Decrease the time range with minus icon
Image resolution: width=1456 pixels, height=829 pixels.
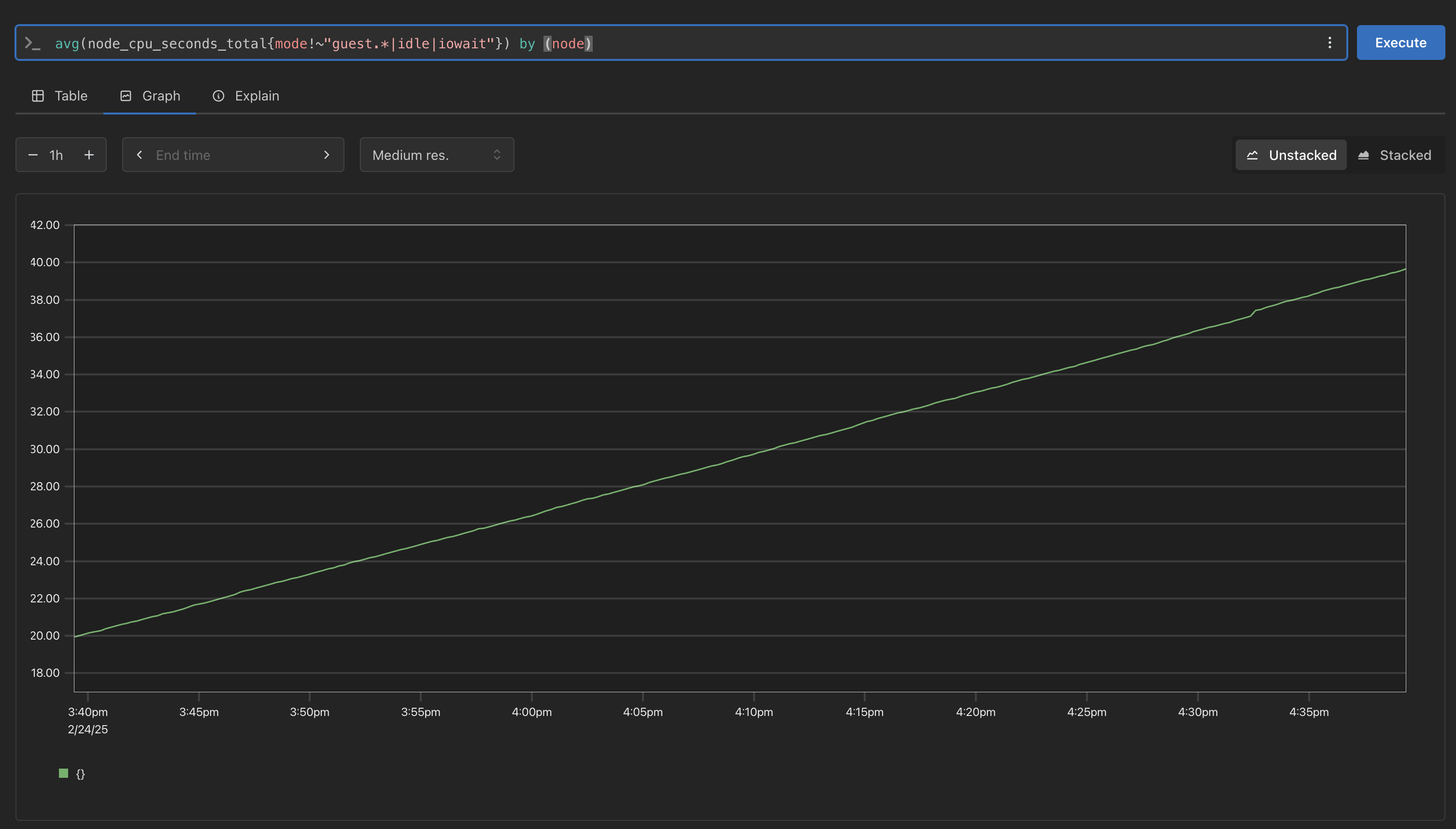click(x=33, y=155)
